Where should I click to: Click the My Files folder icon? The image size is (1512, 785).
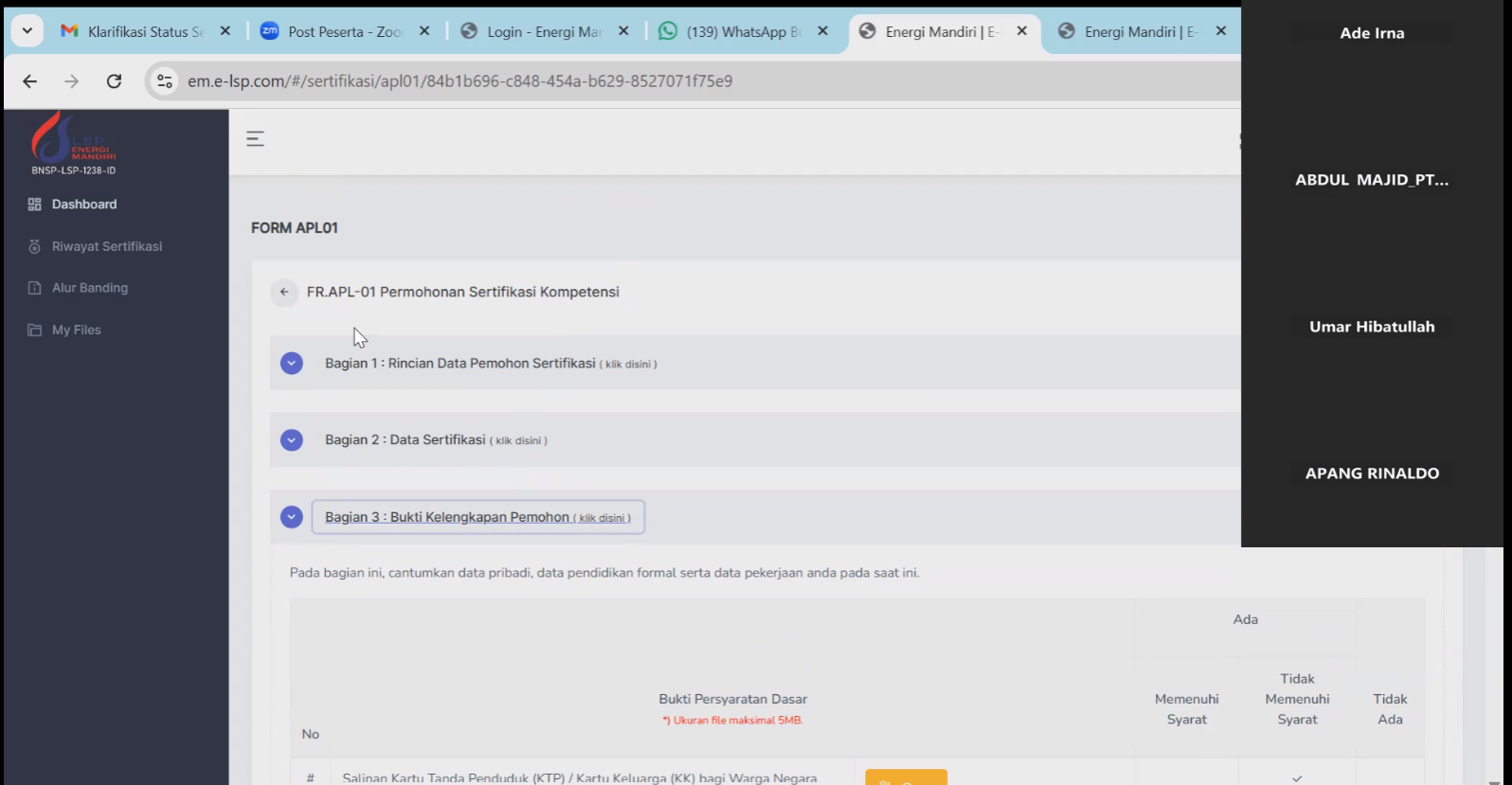[35, 330]
